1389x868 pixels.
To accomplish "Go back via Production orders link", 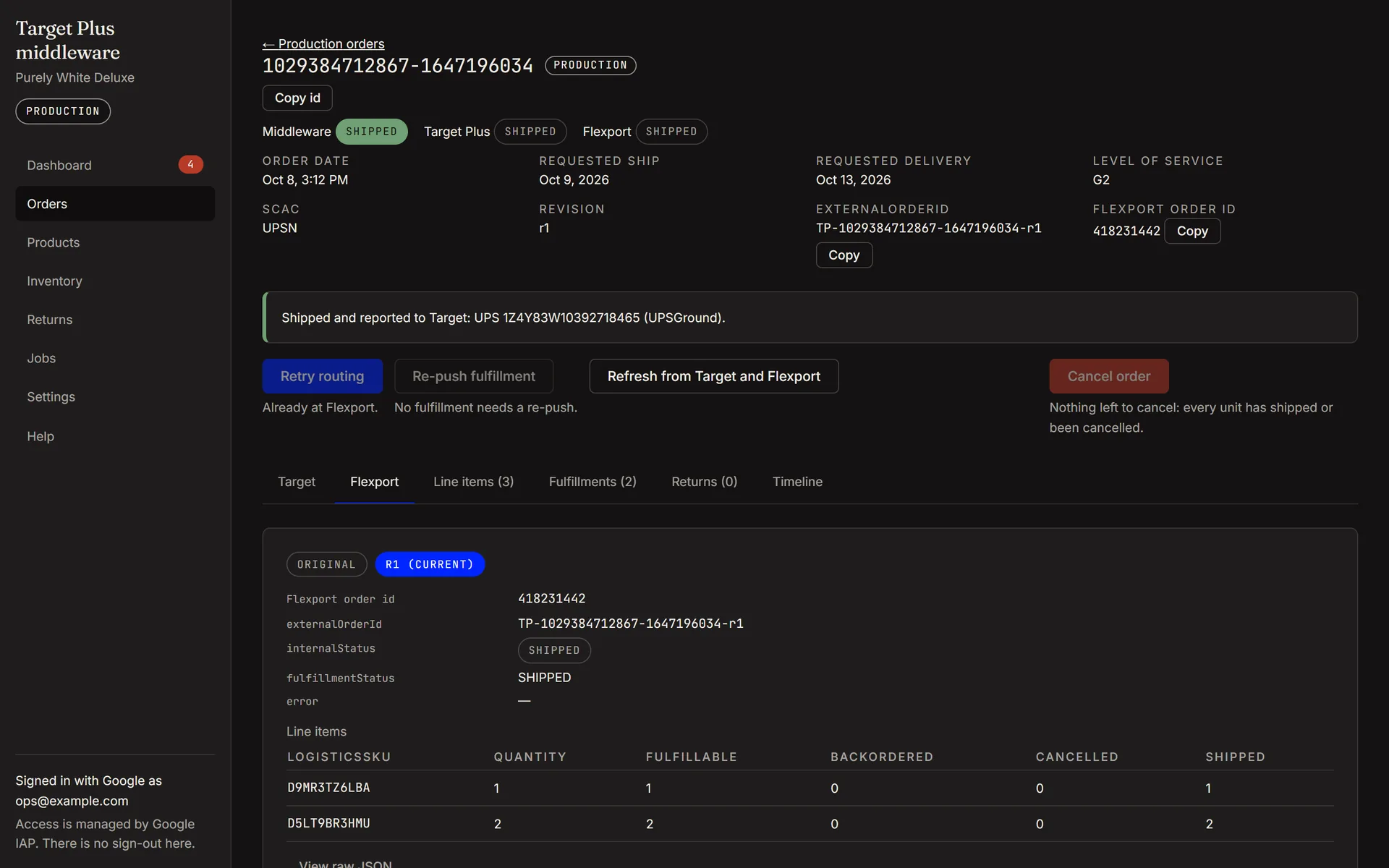I will pos(323,44).
